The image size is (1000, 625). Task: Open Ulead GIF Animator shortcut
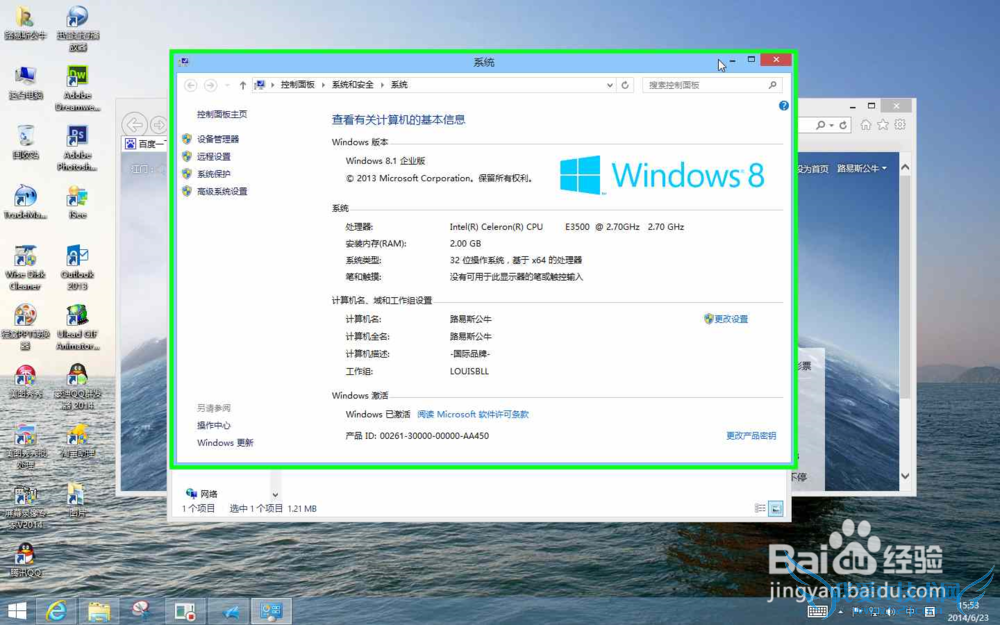tap(77, 328)
